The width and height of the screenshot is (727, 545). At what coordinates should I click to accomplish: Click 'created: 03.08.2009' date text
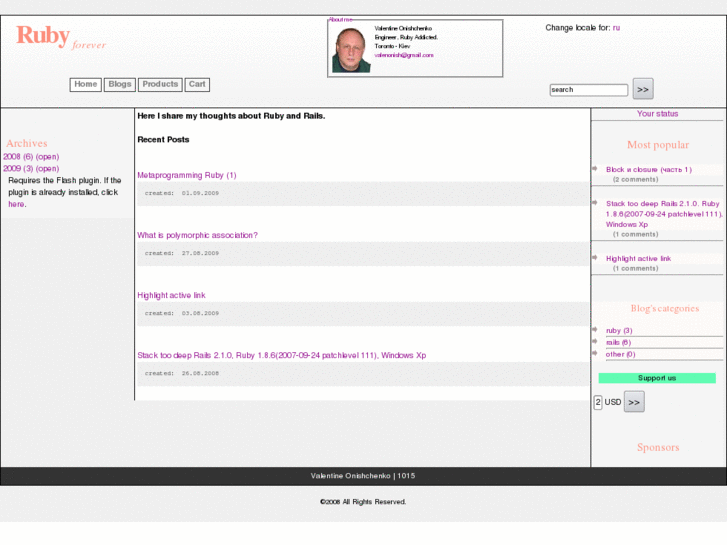[x=182, y=314]
